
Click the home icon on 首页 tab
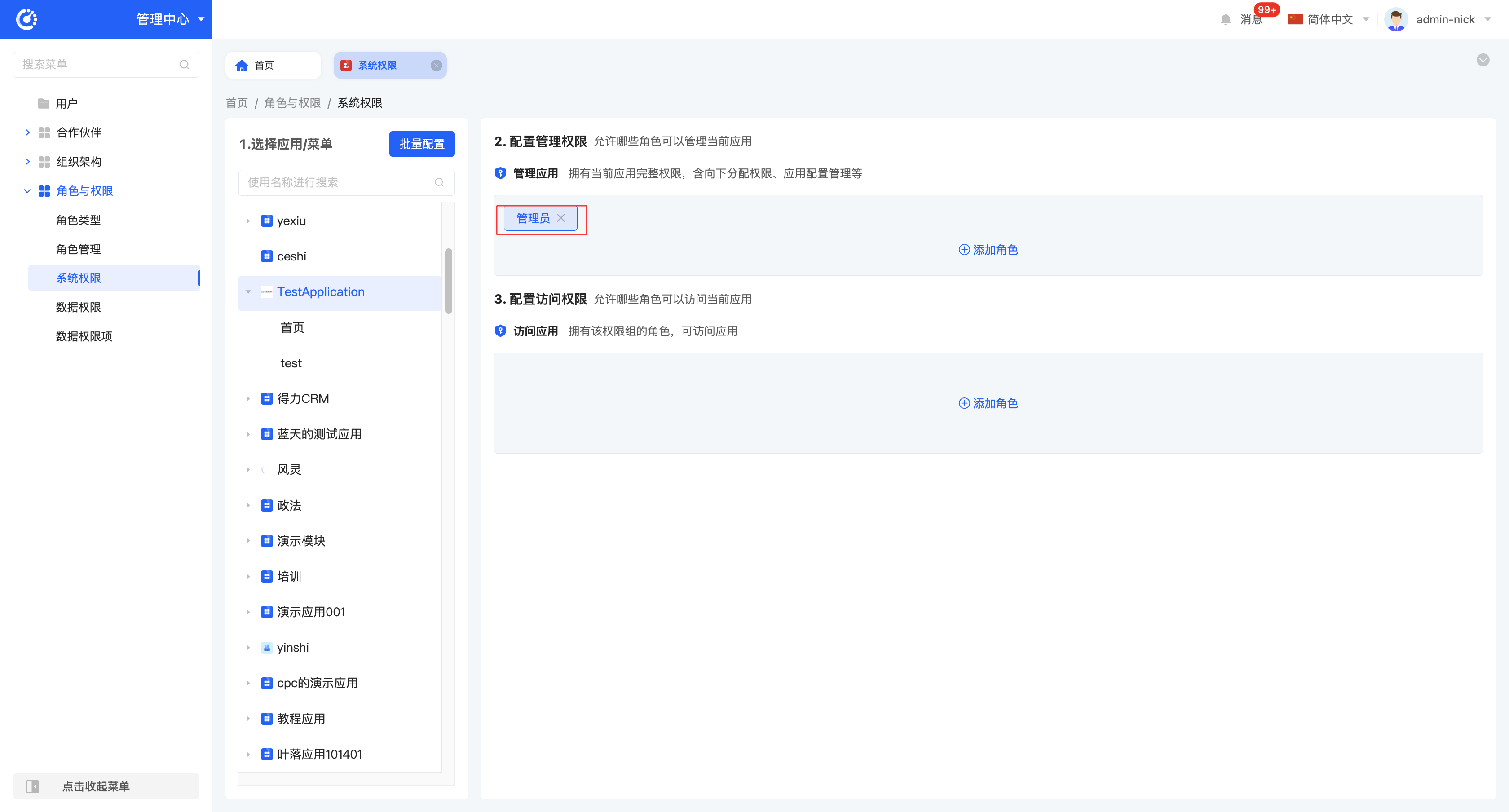click(x=241, y=65)
